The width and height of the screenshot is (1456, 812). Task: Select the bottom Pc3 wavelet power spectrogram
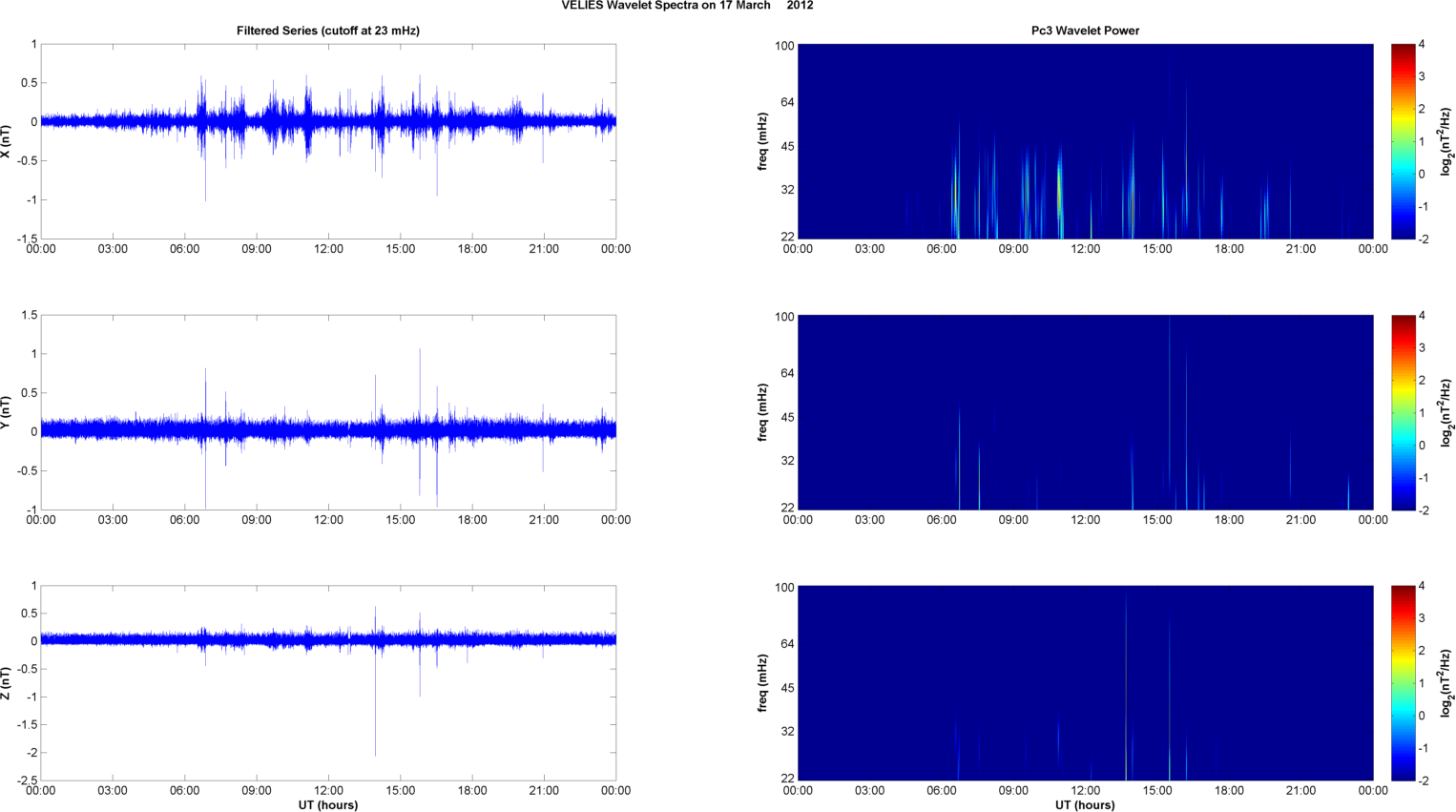pyautogui.click(x=1085, y=683)
